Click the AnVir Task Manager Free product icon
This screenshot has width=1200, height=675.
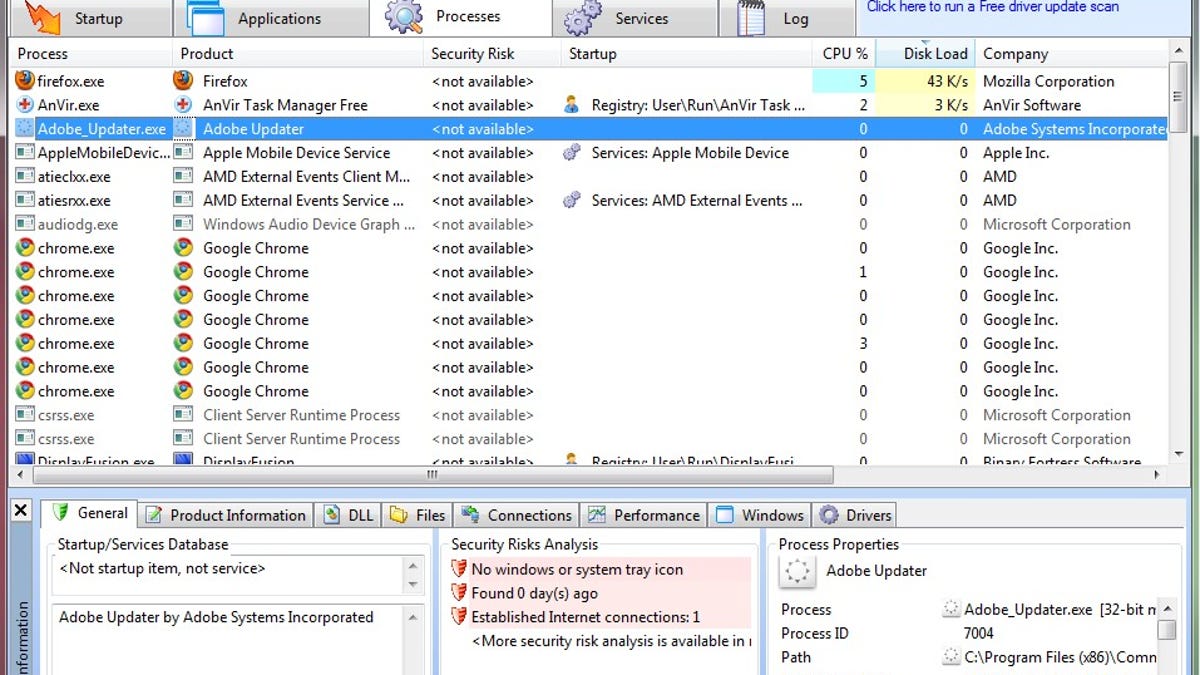pos(183,105)
